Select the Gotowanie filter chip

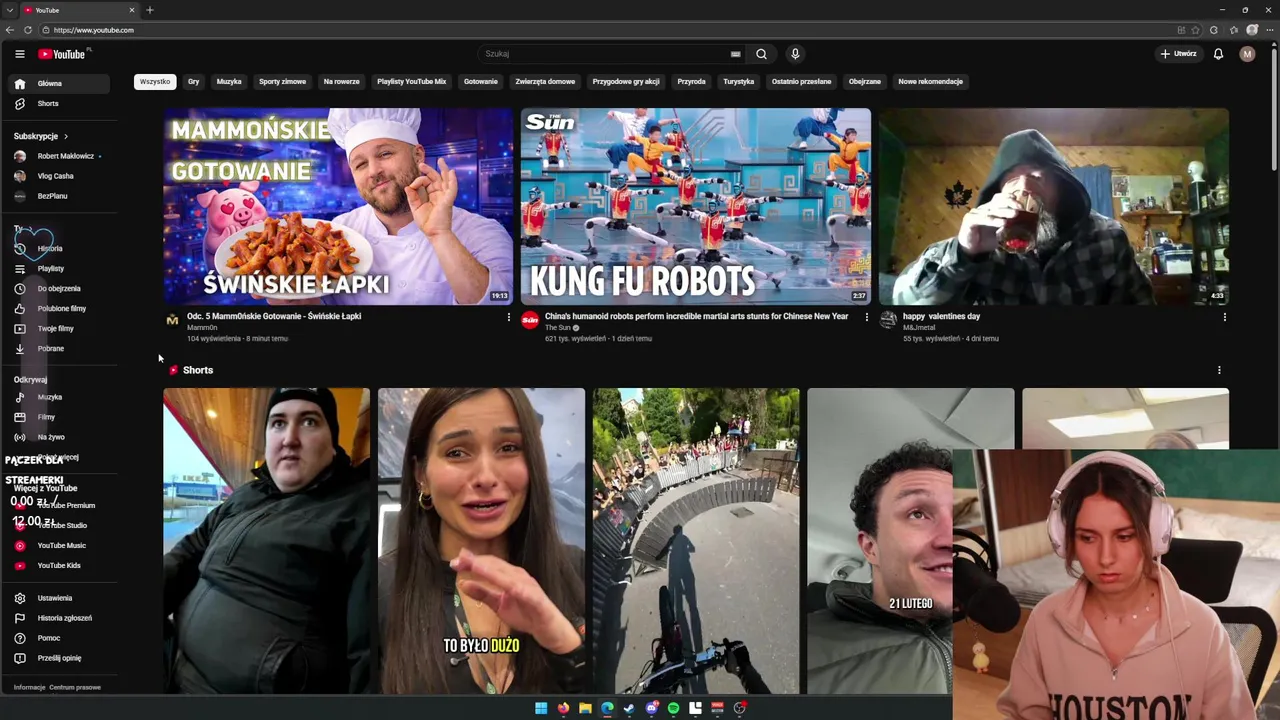pyautogui.click(x=481, y=82)
